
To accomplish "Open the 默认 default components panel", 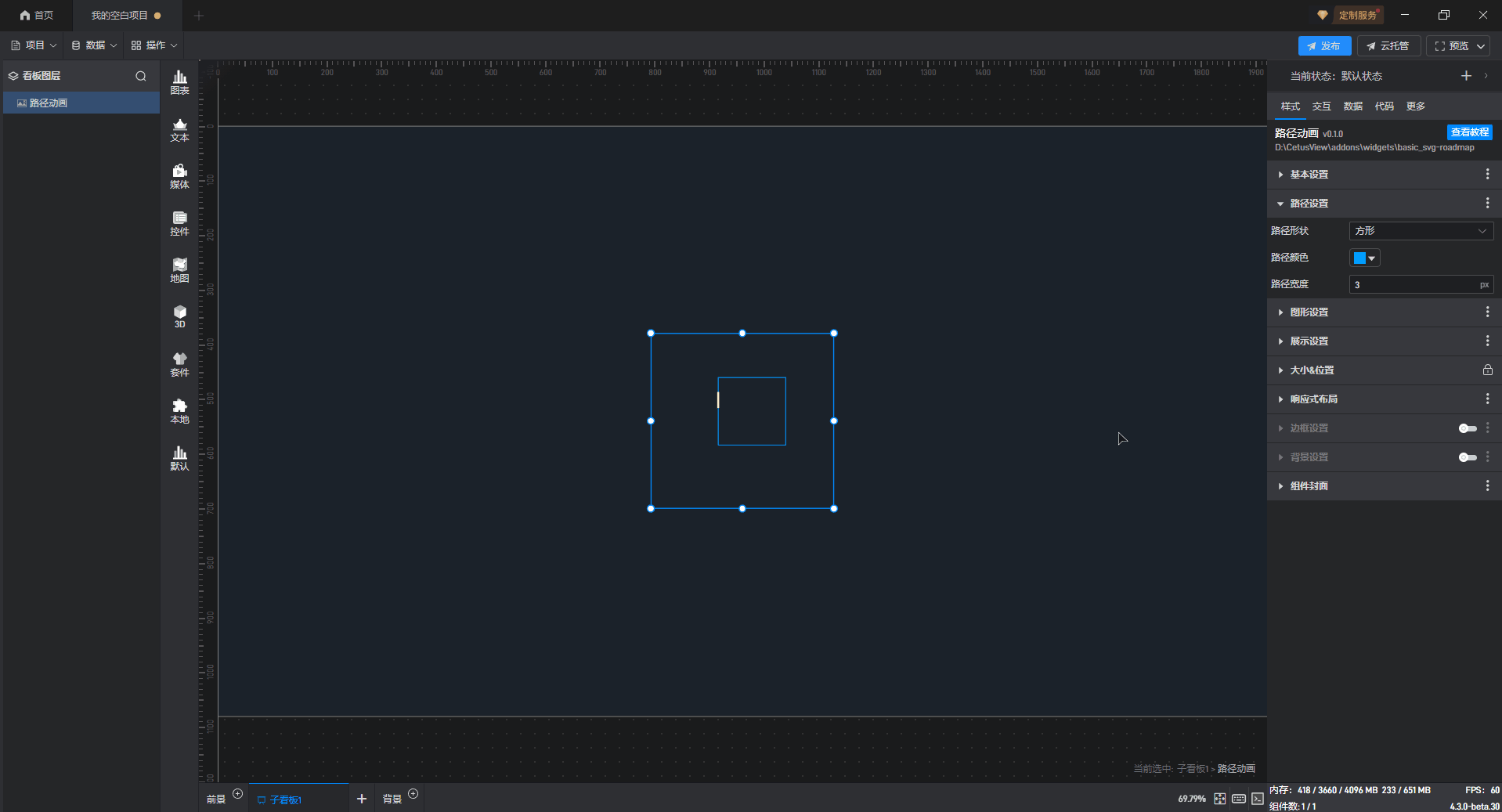I will point(179,458).
